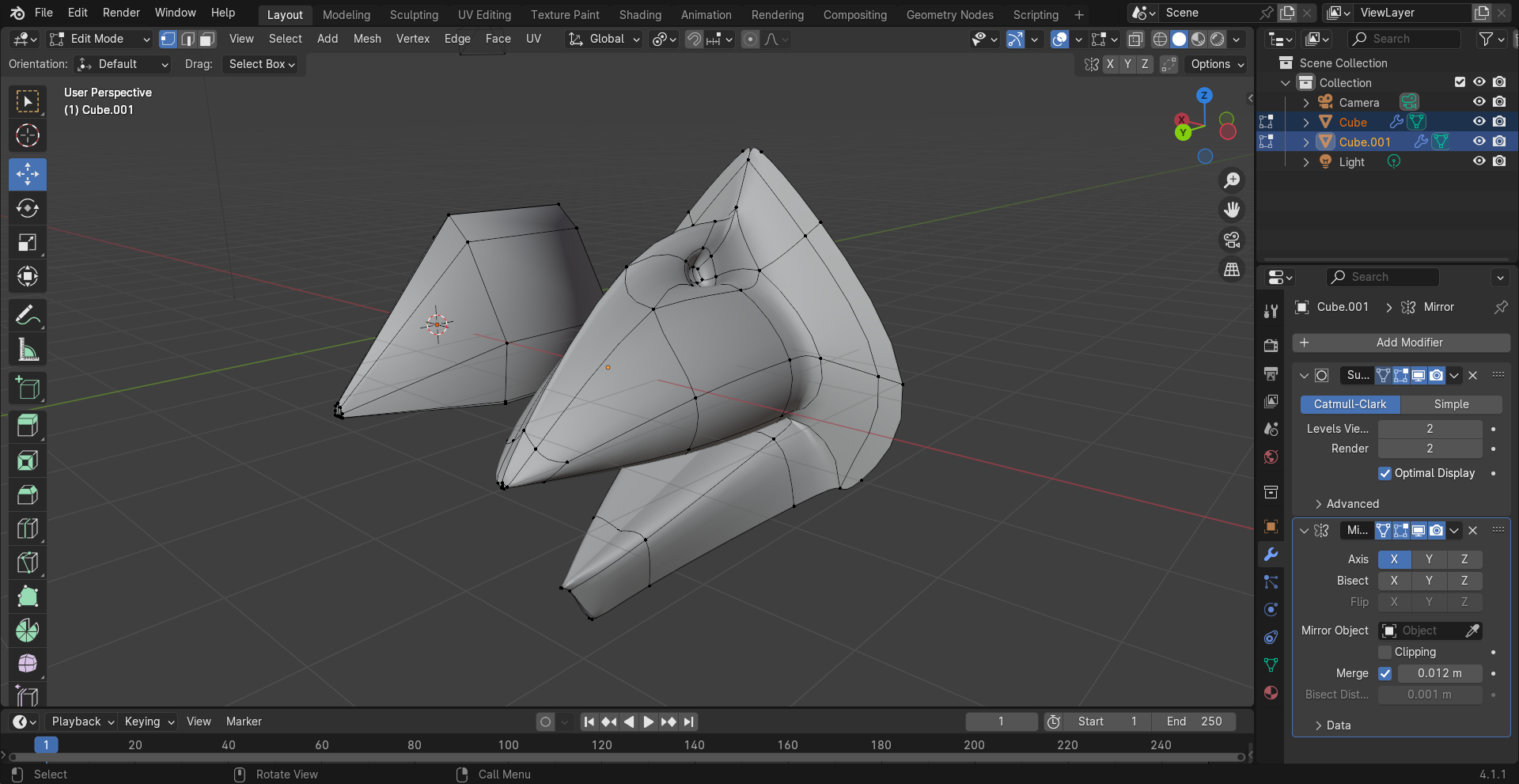Click the Merge distance 0.012 m field
Screen dimensions: 1519x784
(x=1439, y=673)
